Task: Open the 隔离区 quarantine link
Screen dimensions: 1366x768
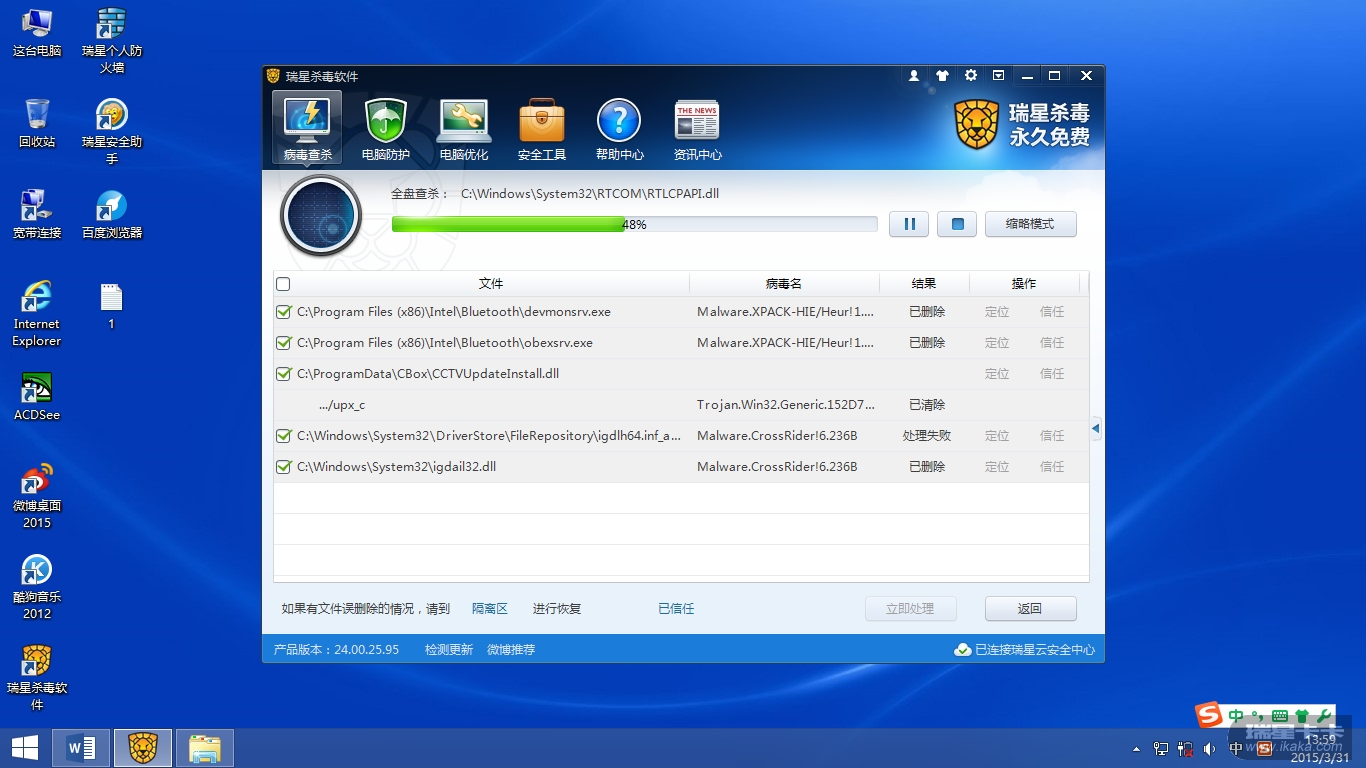Action: [x=490, y=609]
